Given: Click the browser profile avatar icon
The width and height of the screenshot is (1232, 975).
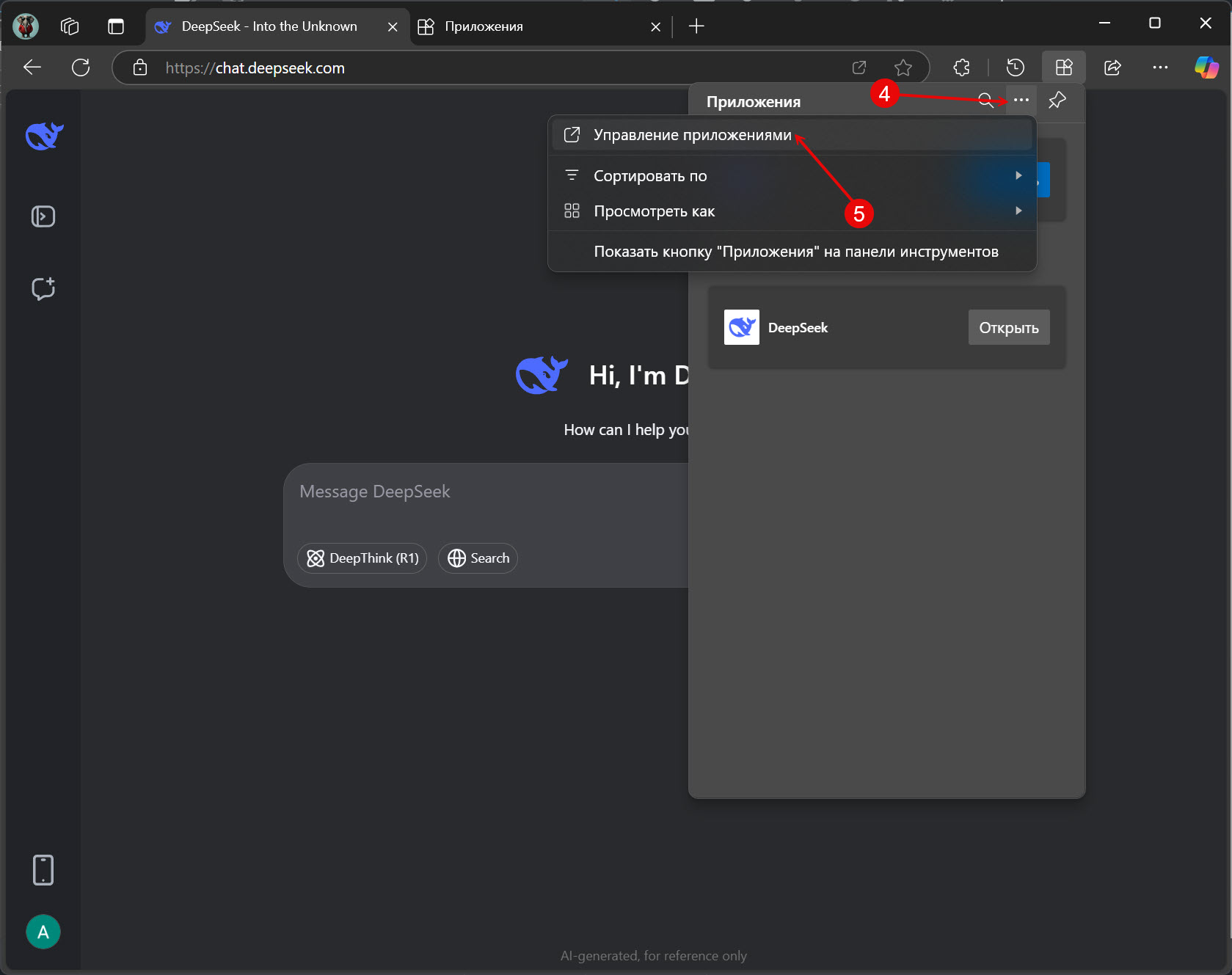Looking at the screenshot, I should click(x=26, y=26).
